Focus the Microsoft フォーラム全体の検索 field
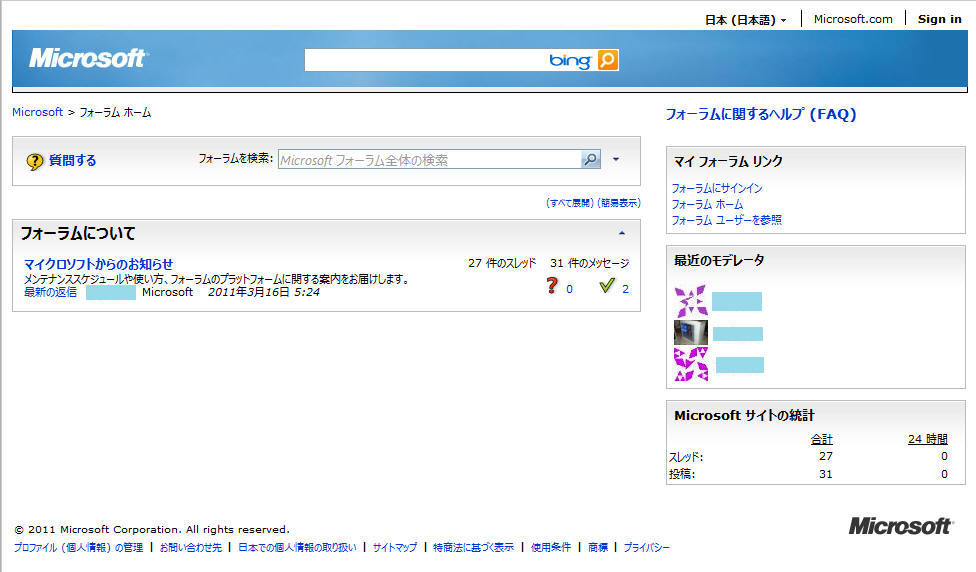This screenshot has width=976, height=572. (429, 159)
